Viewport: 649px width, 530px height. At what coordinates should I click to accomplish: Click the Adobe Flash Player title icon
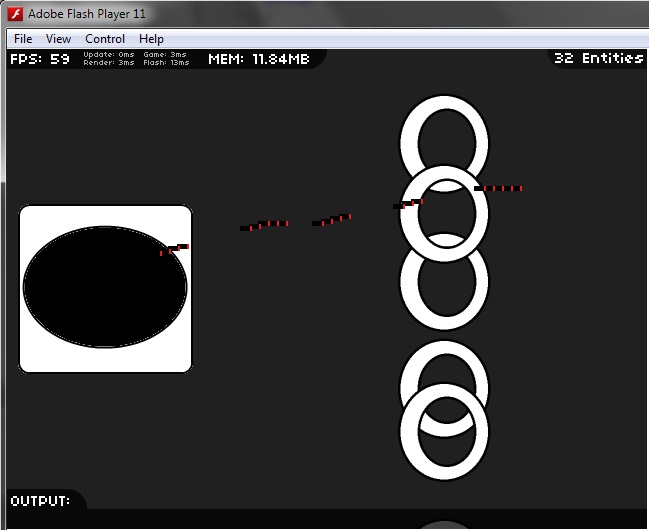(x=16, y=14)
